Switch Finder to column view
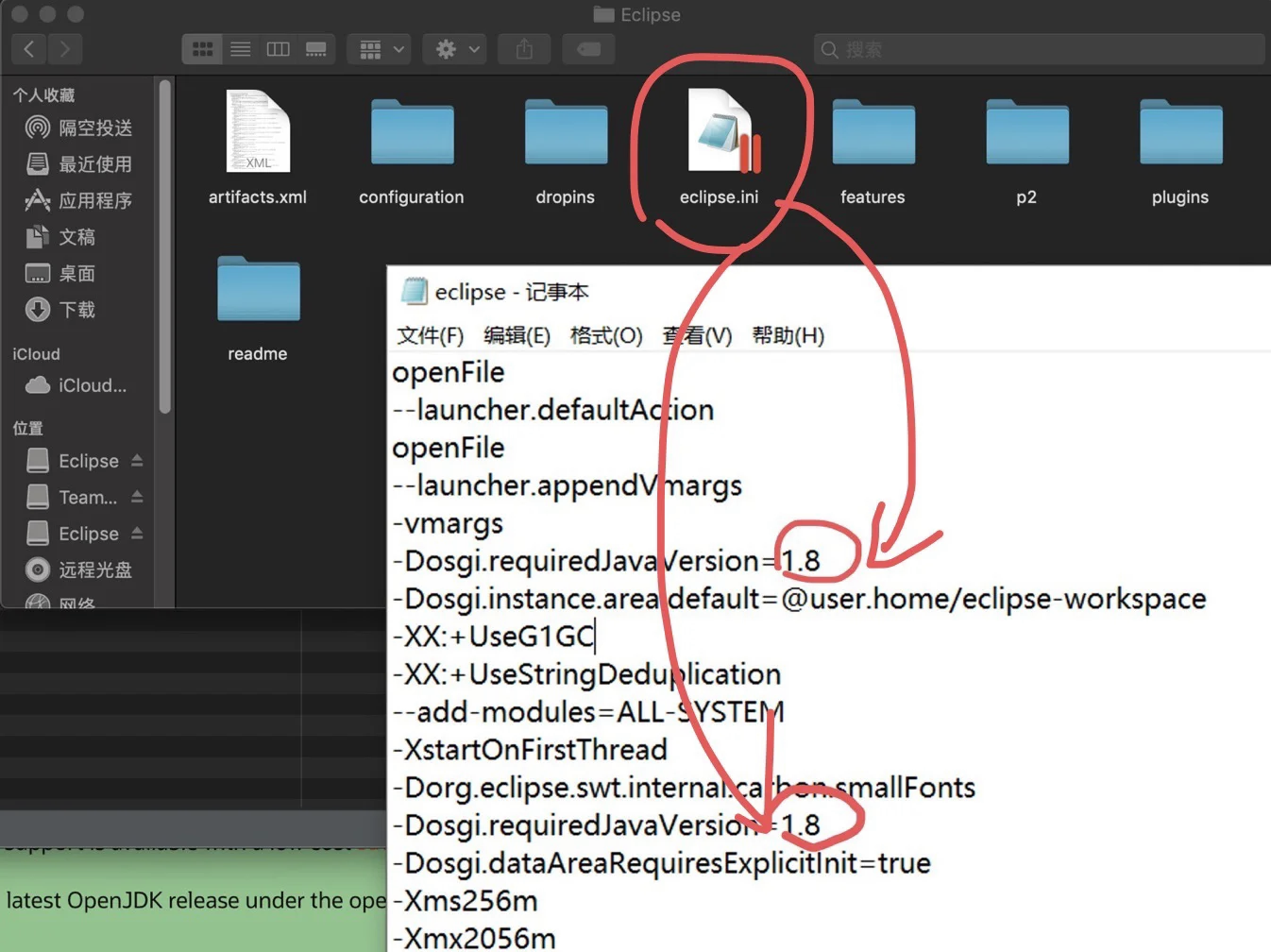 [278, 49]
